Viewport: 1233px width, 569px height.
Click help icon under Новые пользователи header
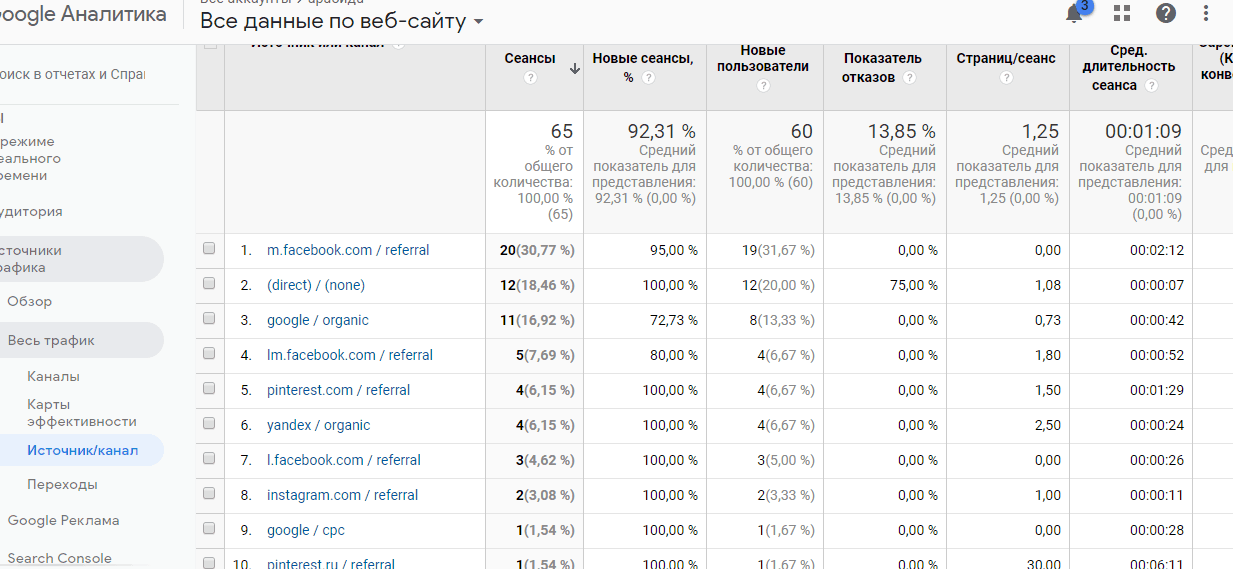[764, 86]
